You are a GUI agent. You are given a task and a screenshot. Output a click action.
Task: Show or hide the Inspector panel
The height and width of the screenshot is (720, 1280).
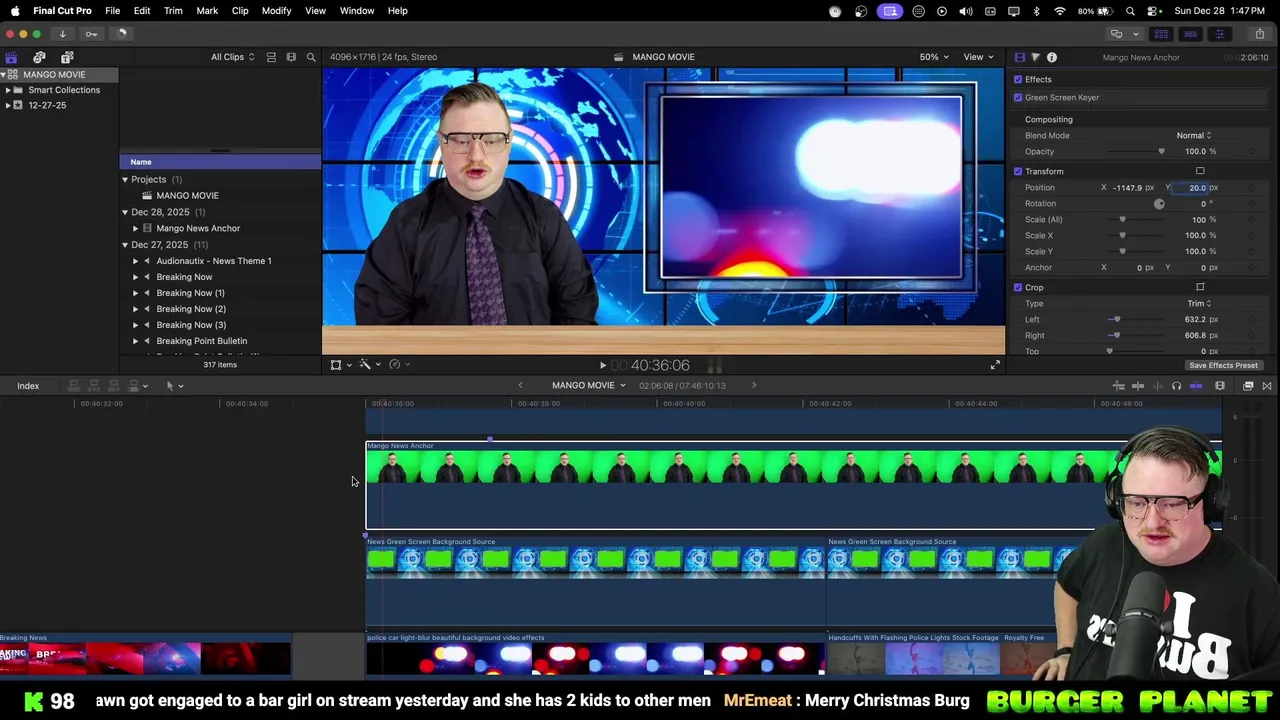tap(1219, 34)
